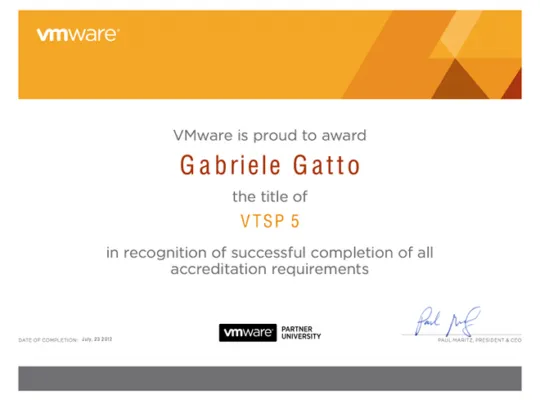Click the 'accreditation requirements' line
Viewport: 540px width, 400px height.
point(270,269)
